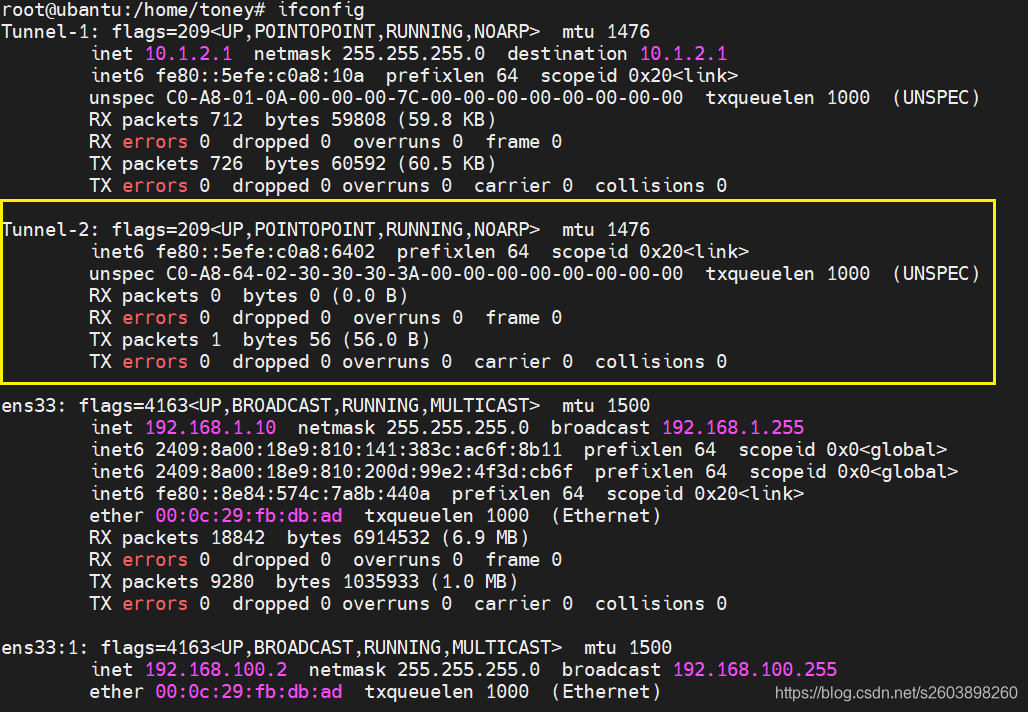This screenshot has height=712, width=1028.
Task: Click inet6 address ending in ac6f:8b11
Action: (359, 450)
